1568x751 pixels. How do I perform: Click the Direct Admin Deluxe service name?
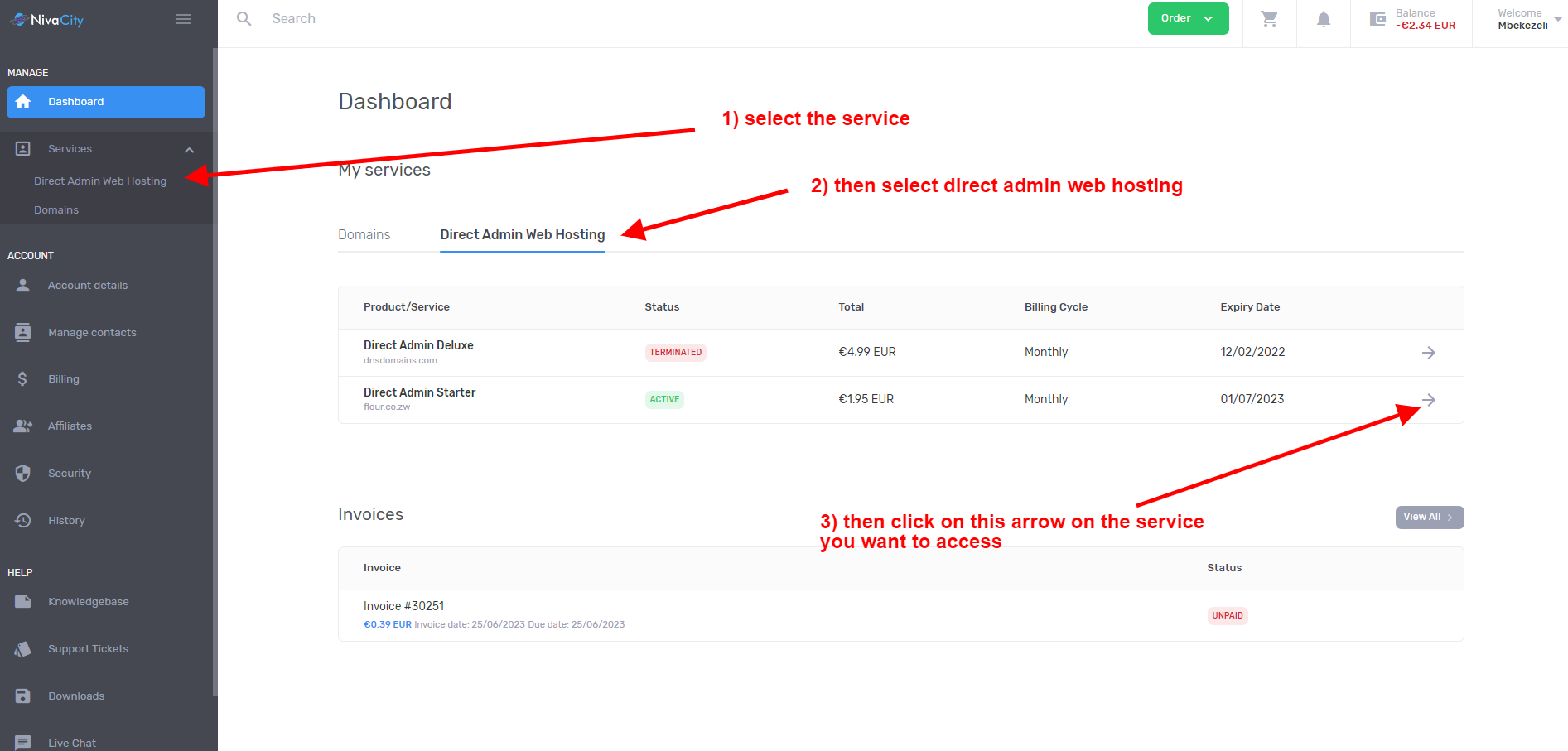coord(418,345)
